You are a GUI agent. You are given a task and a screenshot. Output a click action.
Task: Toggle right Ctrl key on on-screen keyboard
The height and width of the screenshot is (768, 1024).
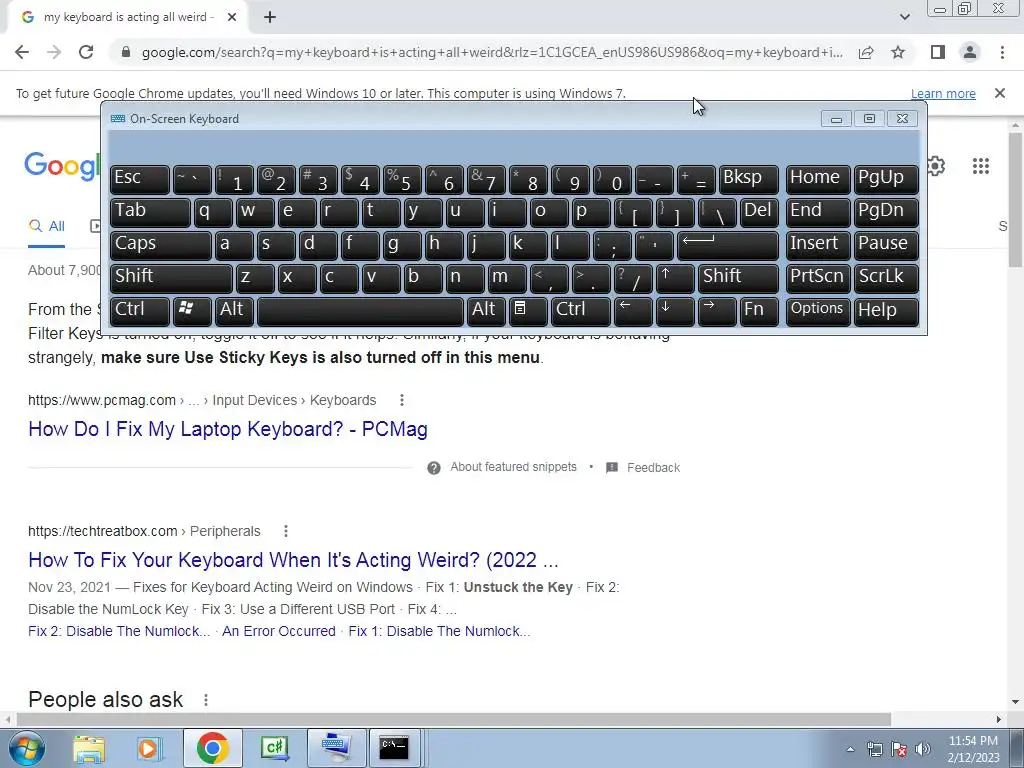581,311
